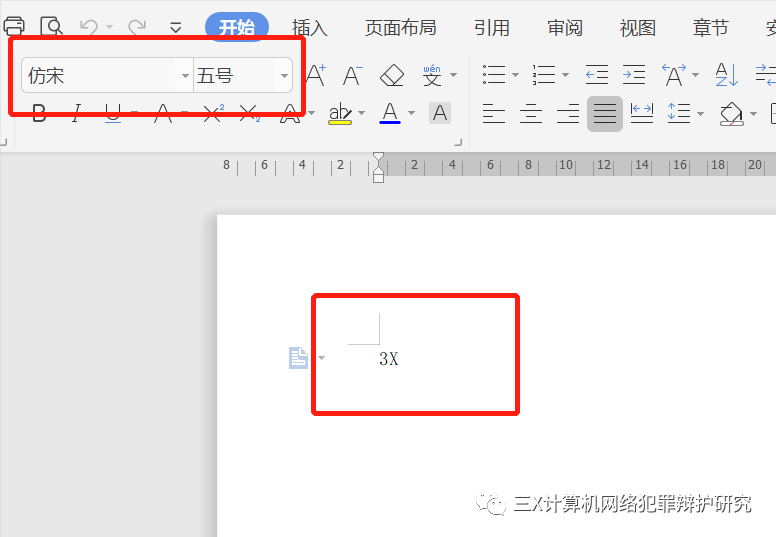Expand the paragraph layout icon arrow

tap(322, 358)
